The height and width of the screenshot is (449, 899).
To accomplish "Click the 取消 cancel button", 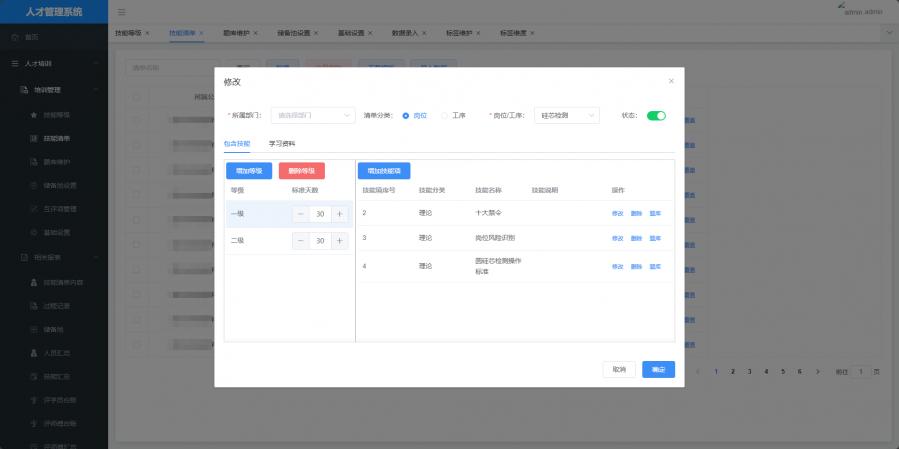I will pyautogui.click(x=619, y=370).
